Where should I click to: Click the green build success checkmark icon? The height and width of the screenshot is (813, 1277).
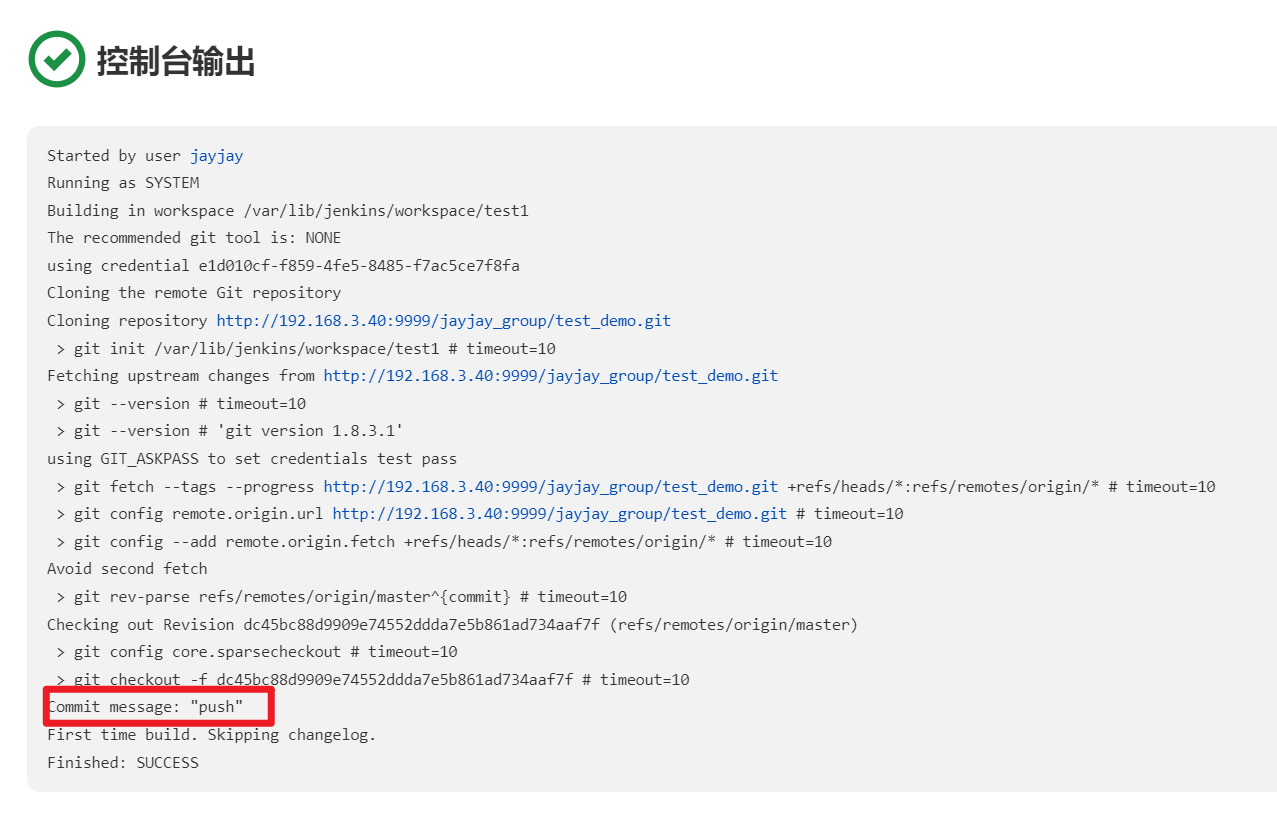[57, 59]
